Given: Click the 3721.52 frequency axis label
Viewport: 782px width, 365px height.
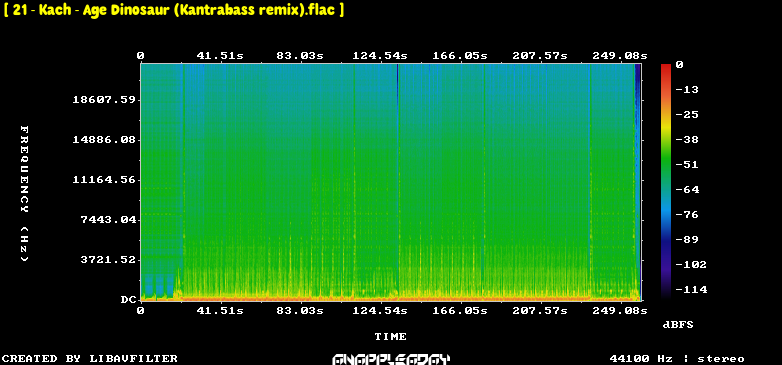Looking at the screenshot, I should 108,259.
